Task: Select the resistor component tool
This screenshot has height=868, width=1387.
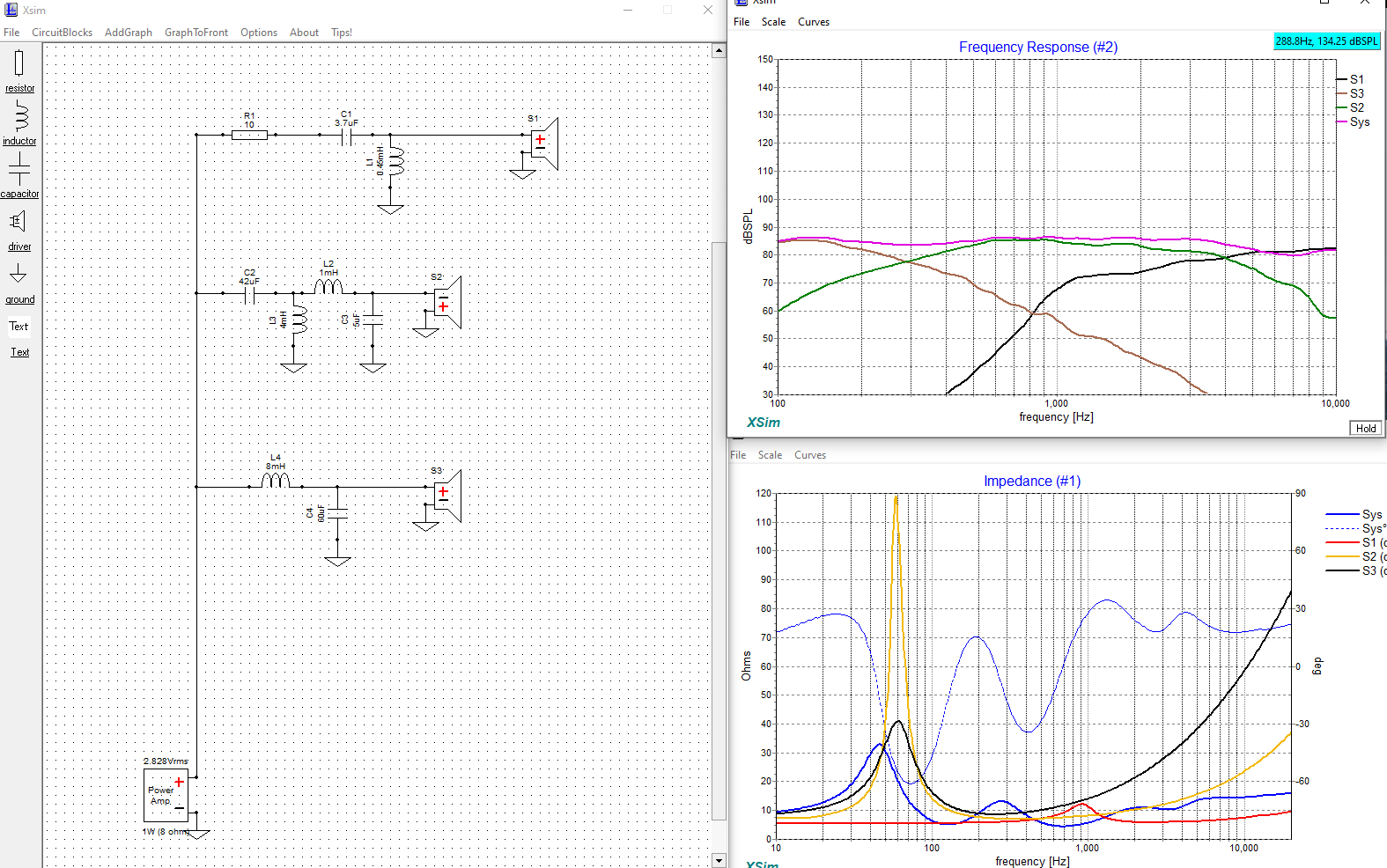Action: coord(19,70)
